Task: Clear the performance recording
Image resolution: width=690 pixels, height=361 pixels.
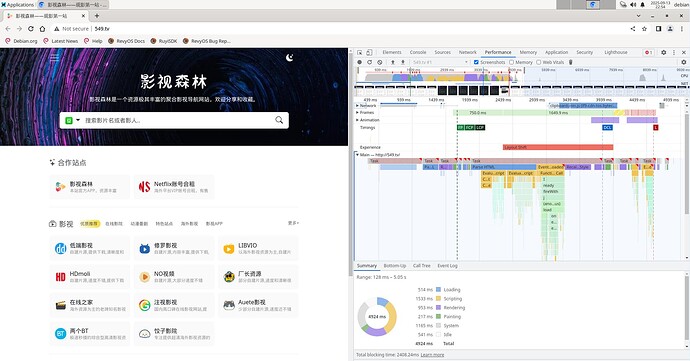Action: click(x=380, y=63)
